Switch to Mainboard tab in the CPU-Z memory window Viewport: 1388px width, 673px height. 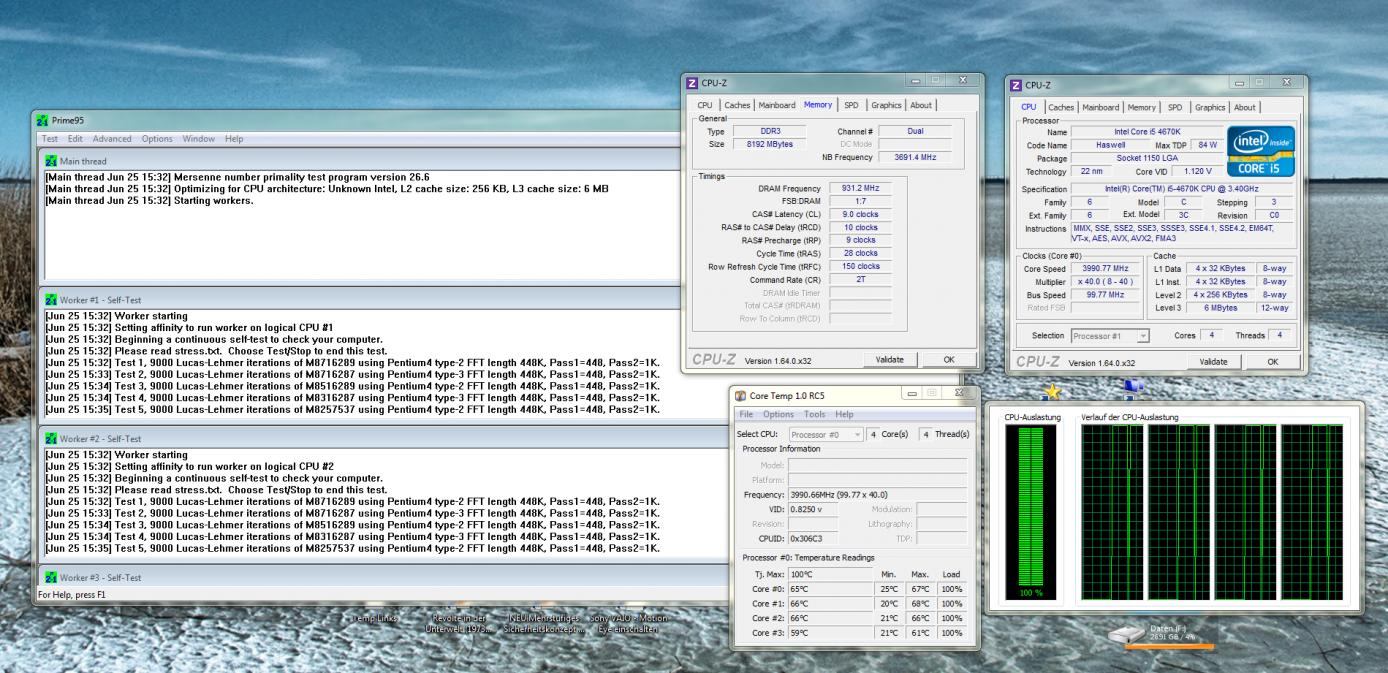[x=777, y=105]
